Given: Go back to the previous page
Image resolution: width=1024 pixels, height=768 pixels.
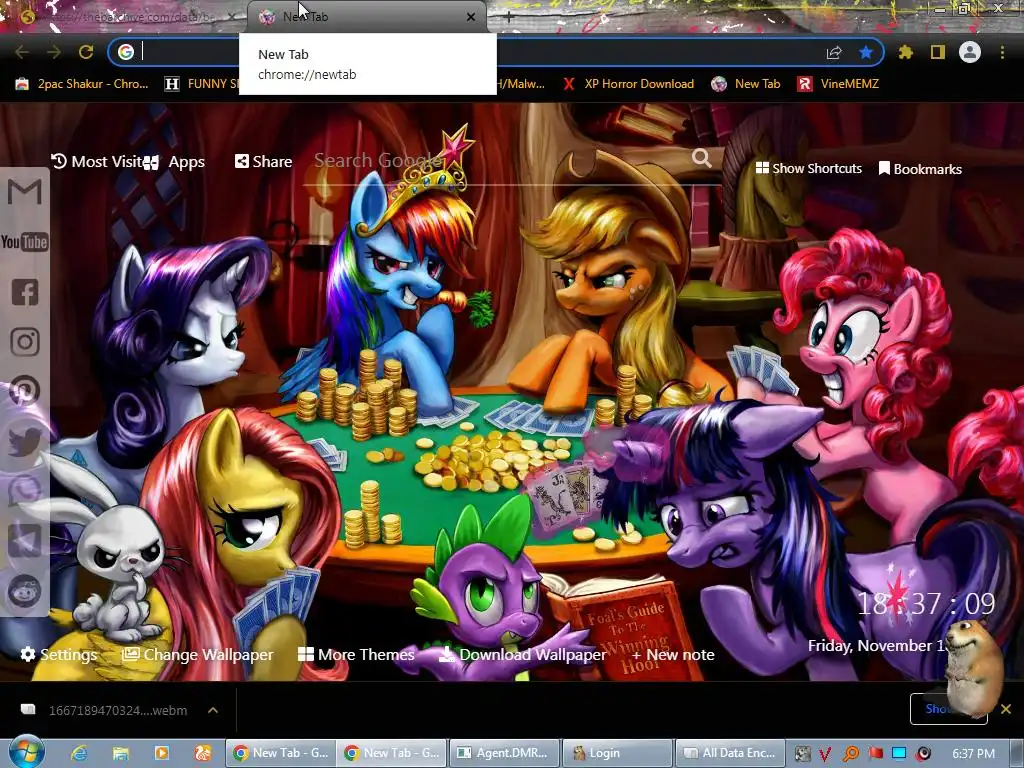Looking at the screenshot, I should coord(22,52).
